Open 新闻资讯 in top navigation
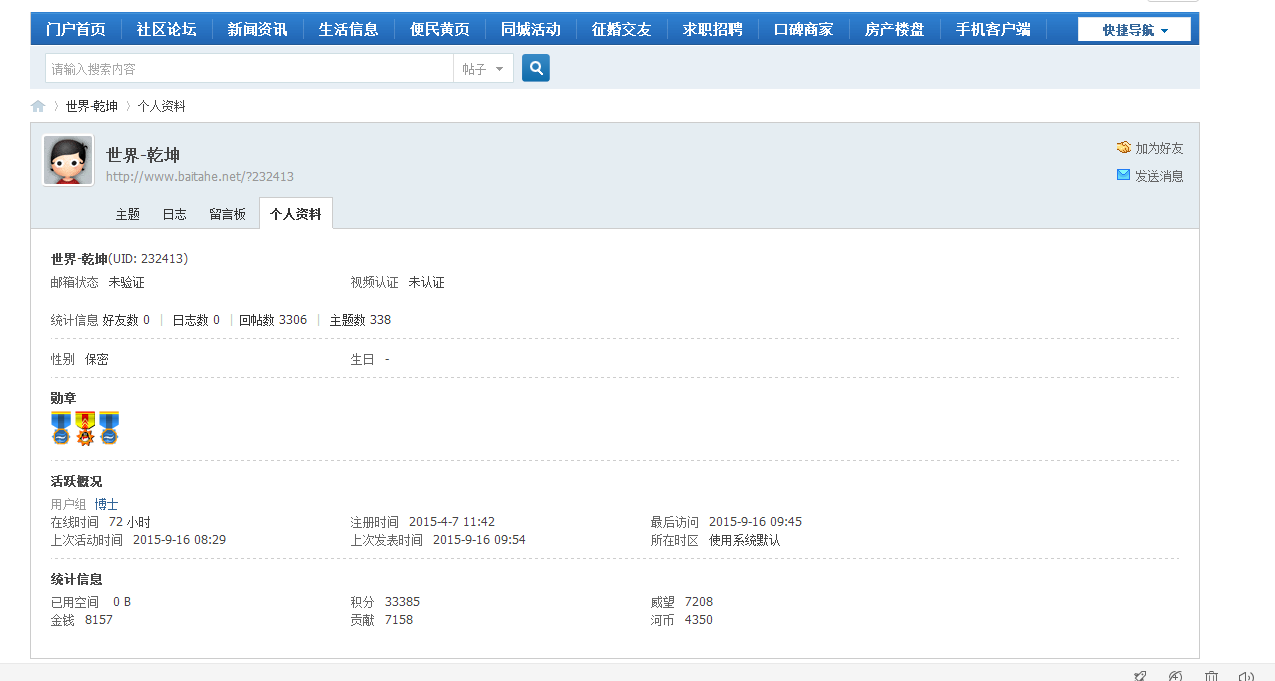This screenshot has width=1275, height=681. (x=258, y=29)
